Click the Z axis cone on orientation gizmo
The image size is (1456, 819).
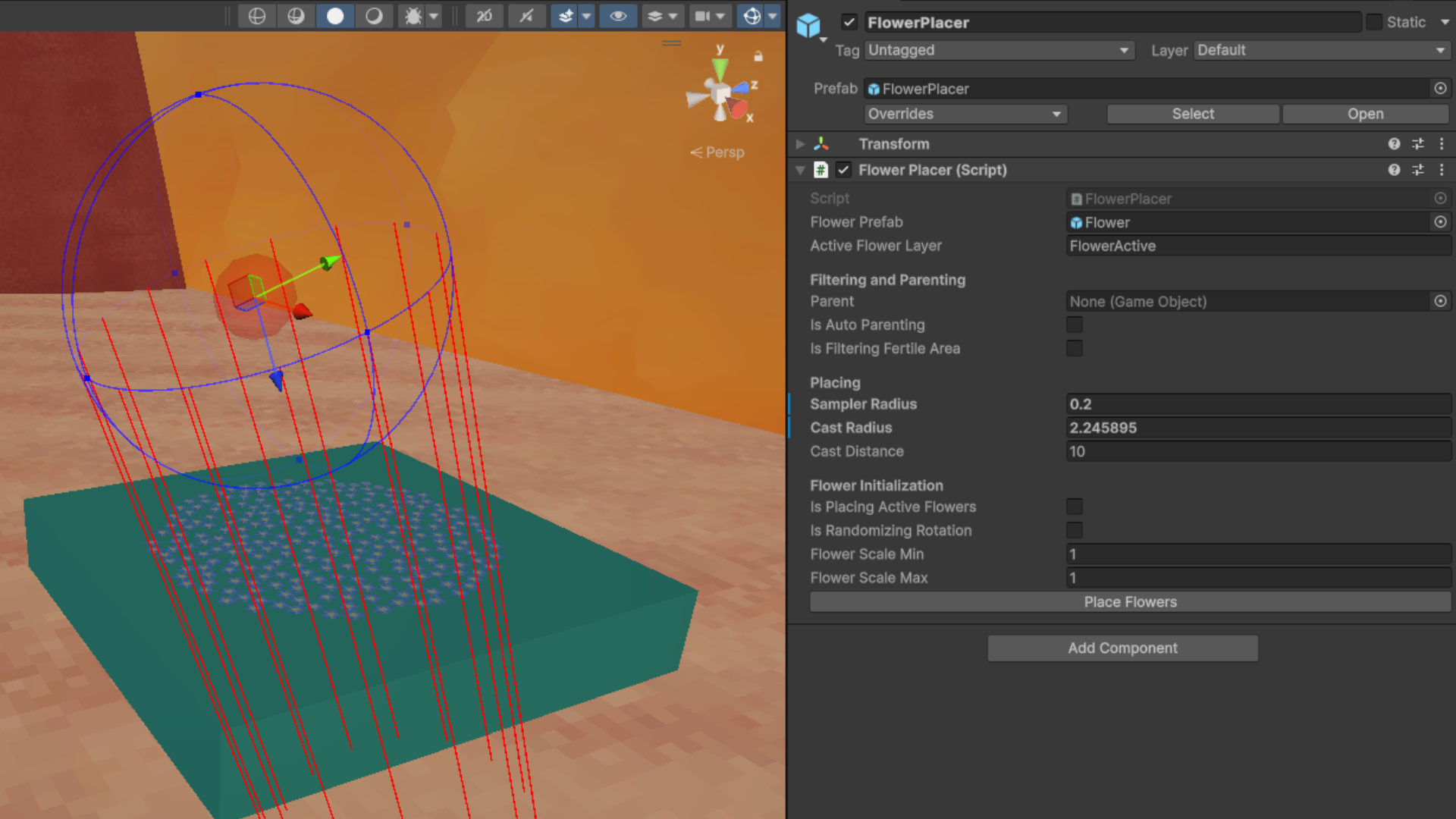742,88
